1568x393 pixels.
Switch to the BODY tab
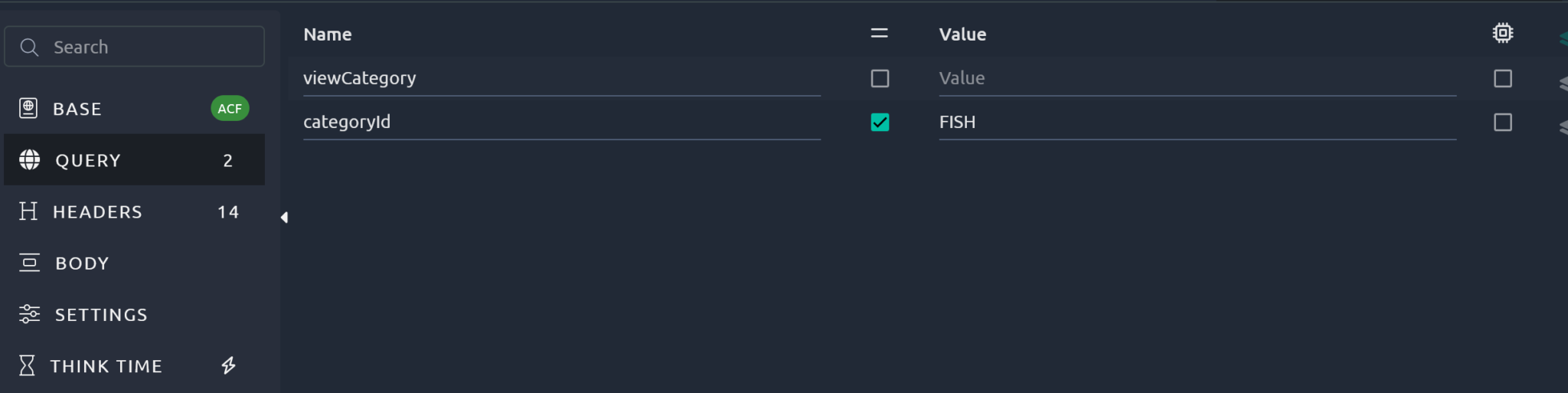coord(82,263)
